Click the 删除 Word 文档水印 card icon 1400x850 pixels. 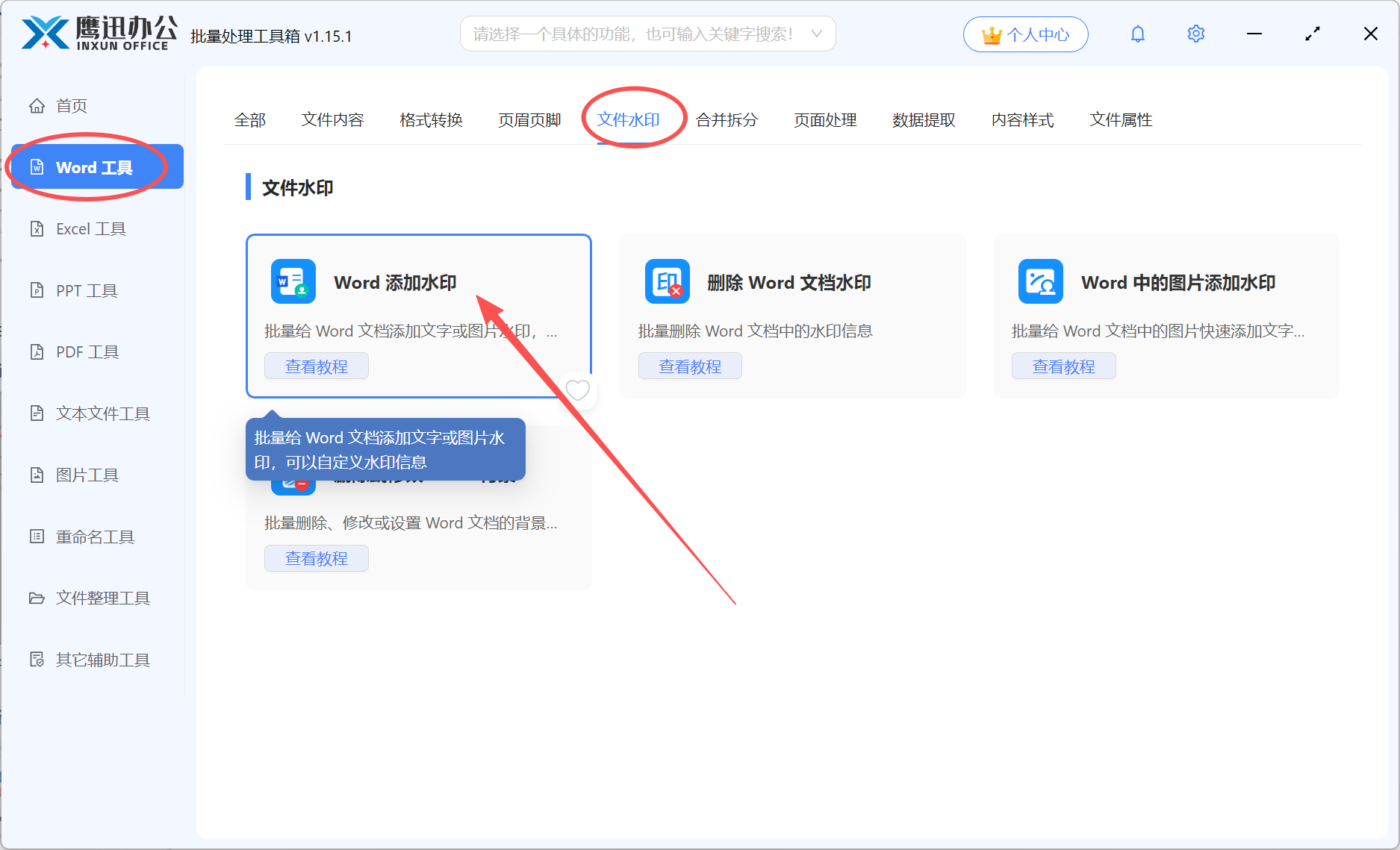[667, 282]
